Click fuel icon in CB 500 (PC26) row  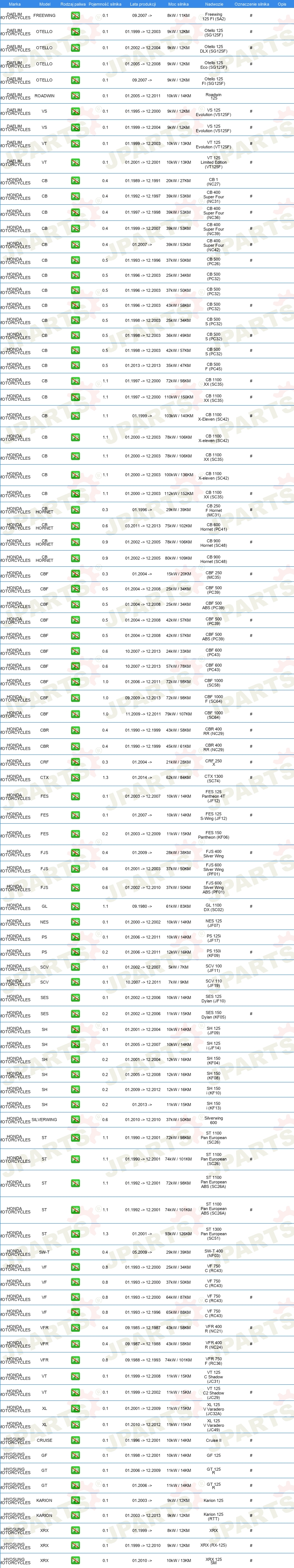click(75, 261)
